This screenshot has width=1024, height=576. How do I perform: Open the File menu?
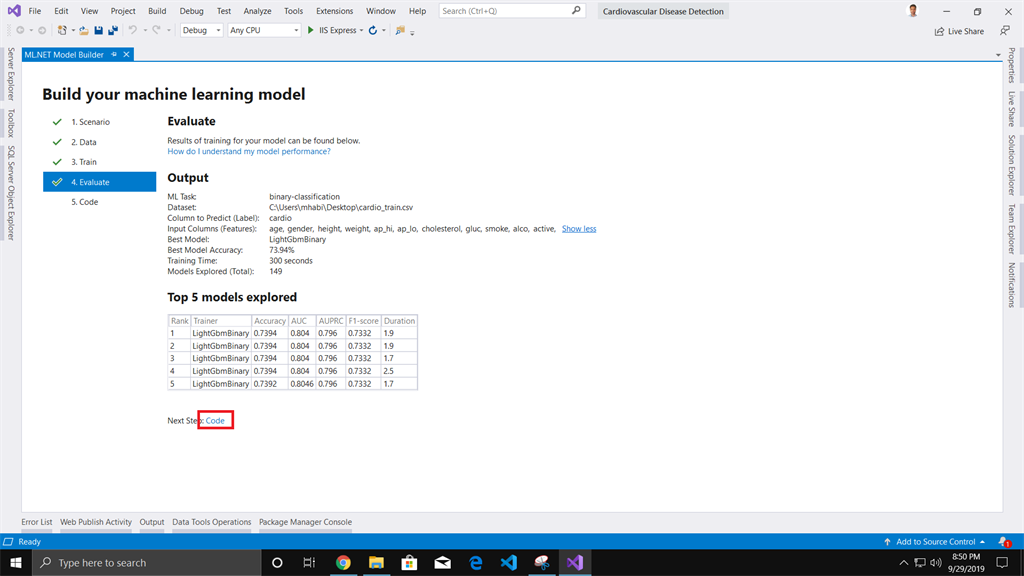(35, 10)
